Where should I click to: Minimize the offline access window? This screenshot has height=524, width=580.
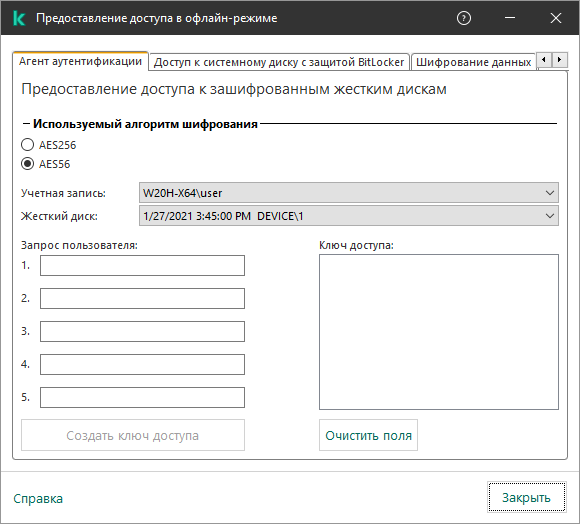point(510,18)
